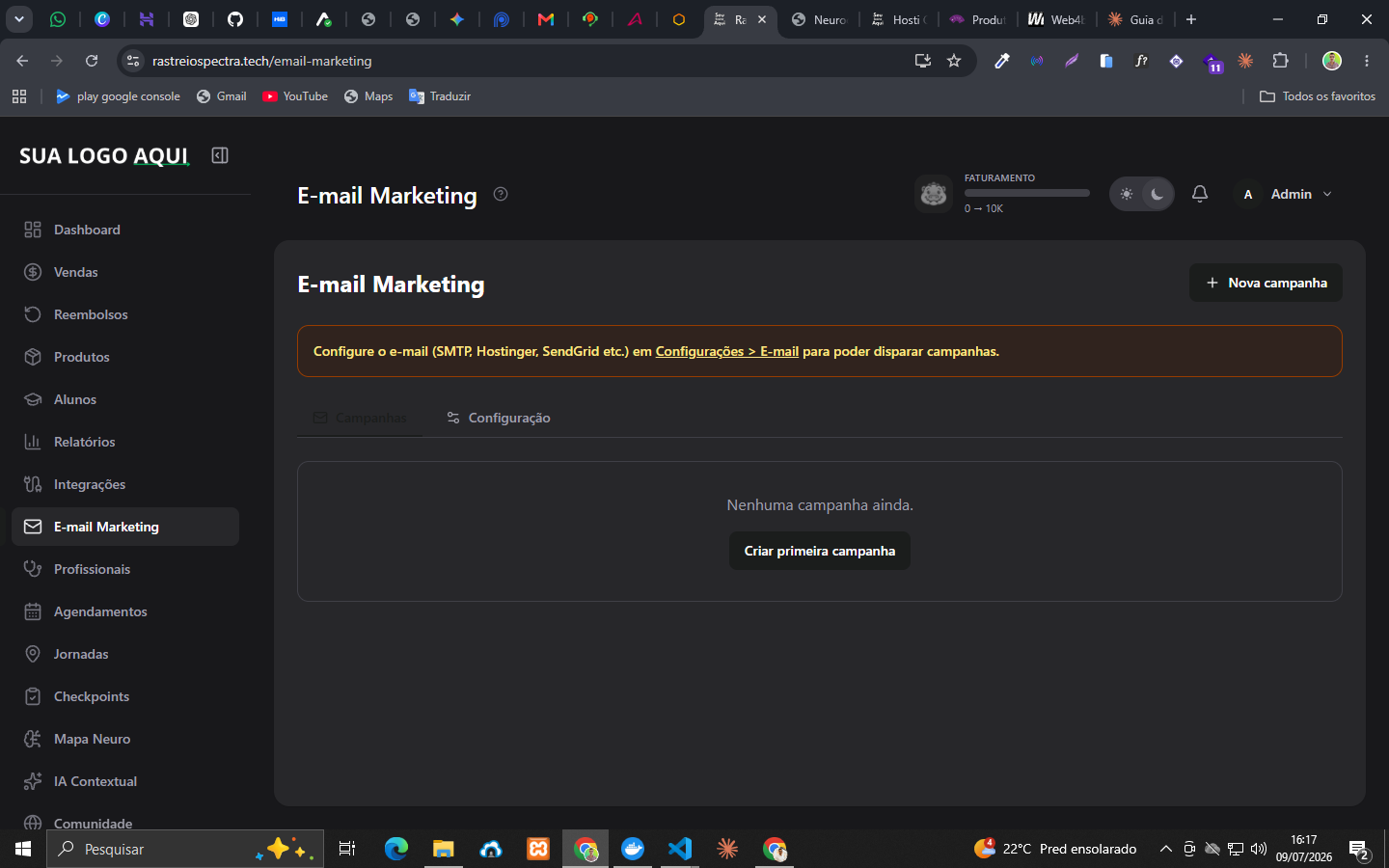The image size is (1389, 868).
Task: Switch to the Web4t browser tab
Action: pos(1056,19)
